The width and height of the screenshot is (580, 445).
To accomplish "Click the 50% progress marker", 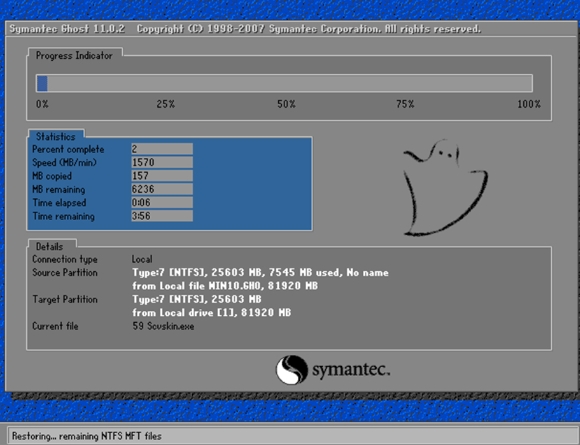I will 286,104.
